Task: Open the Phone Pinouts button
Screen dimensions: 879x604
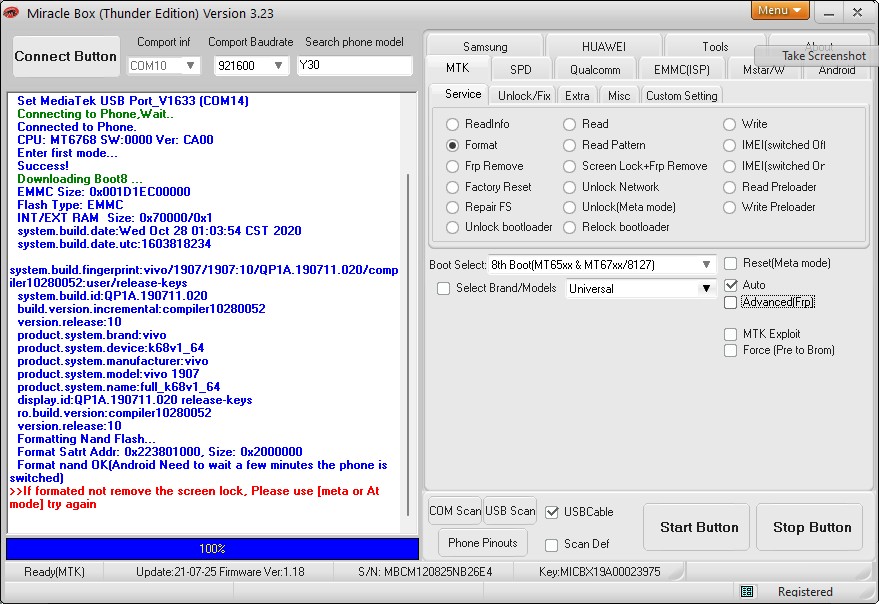Action: [483, 543]
